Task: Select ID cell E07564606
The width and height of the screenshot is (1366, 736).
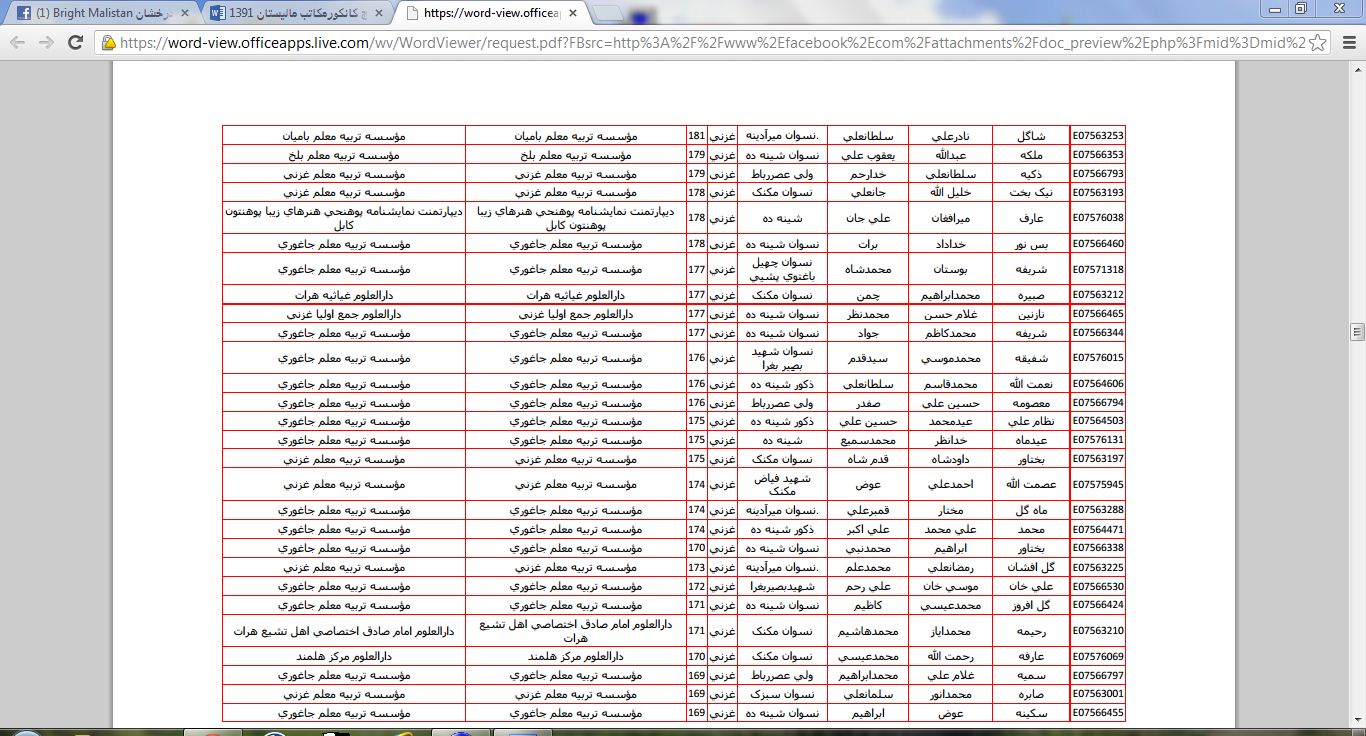Action: coord(1097,384)
